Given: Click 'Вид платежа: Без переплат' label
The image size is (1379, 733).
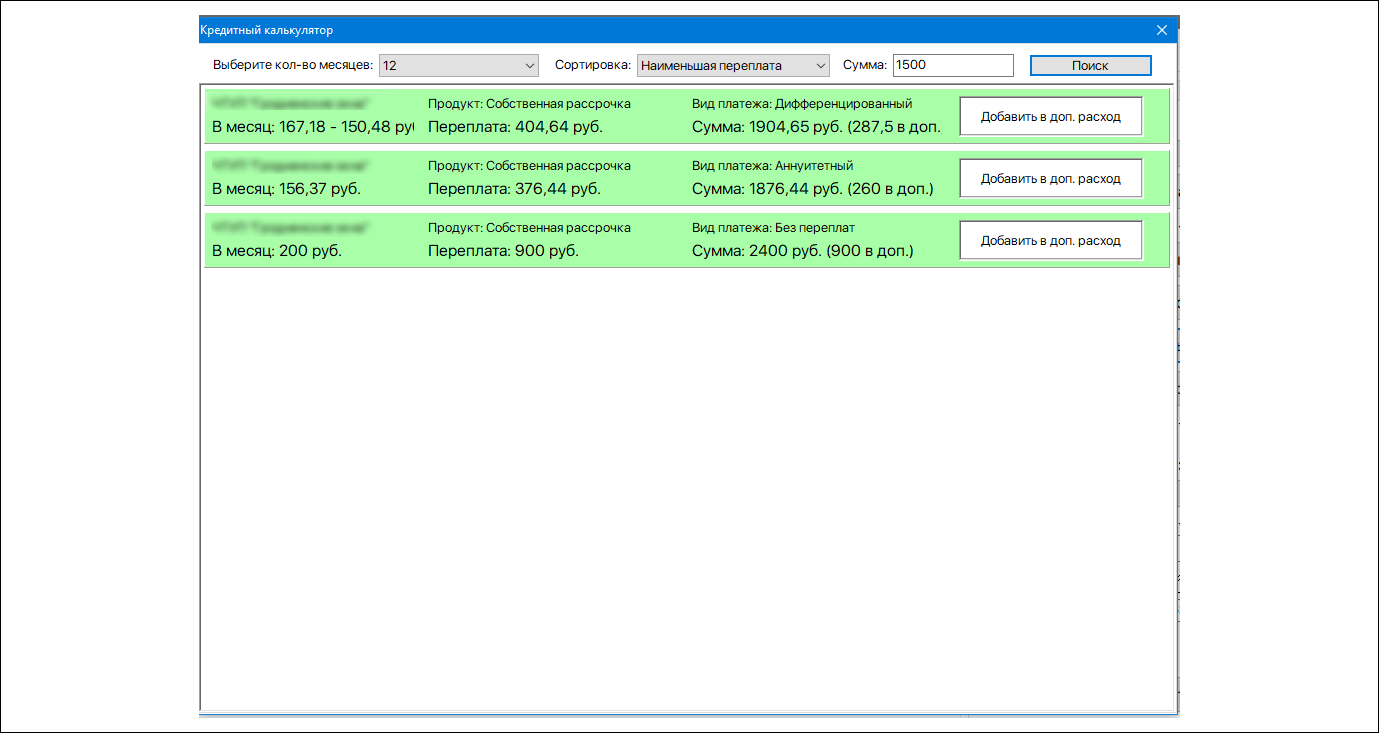Looking at the screenshot, I should pyautogui.click(x=773, y=228).
